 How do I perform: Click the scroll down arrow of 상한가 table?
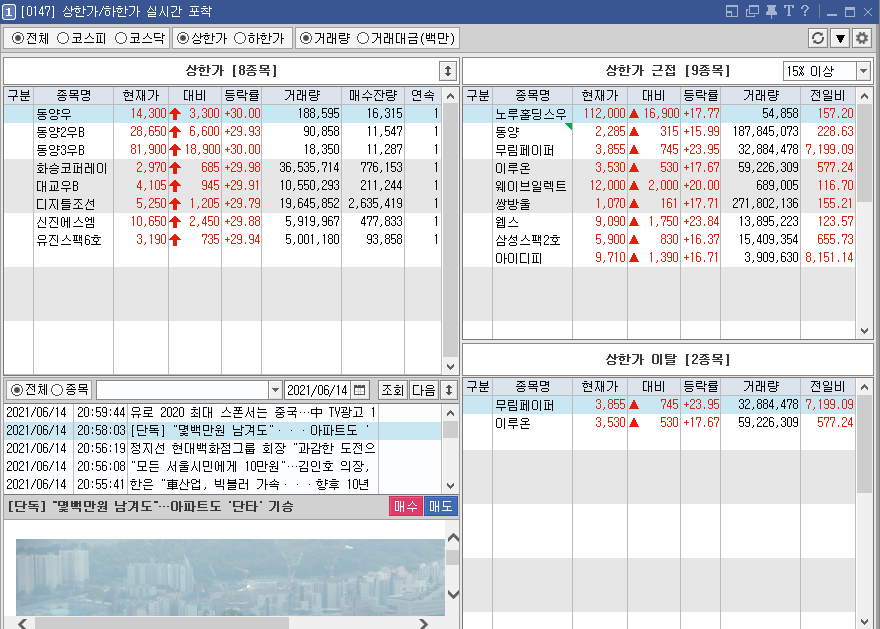click(450, 366)
